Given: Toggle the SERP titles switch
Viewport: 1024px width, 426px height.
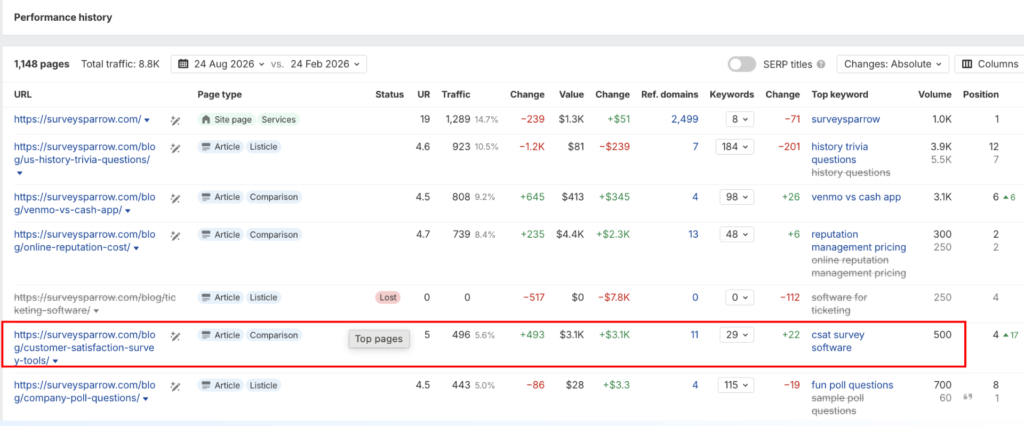Looking at the screenshot, I should (x=742, y=64).
